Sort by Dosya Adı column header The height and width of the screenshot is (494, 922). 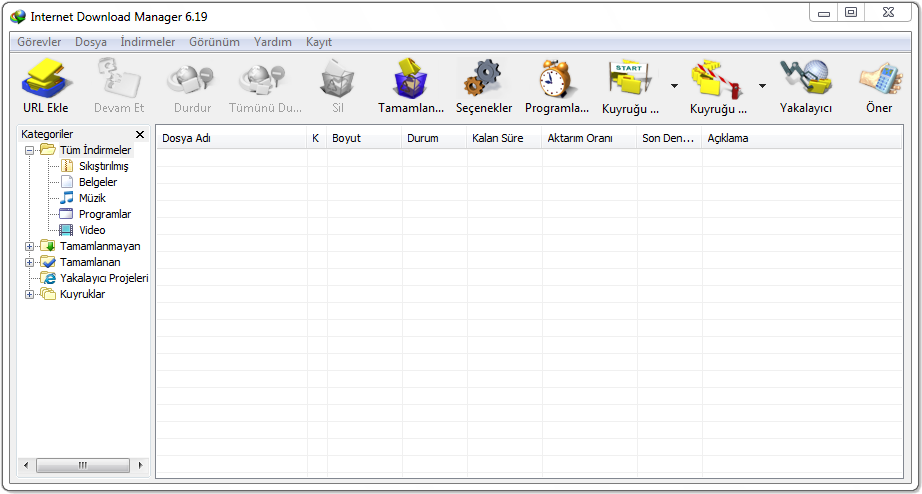(x=232, y=139)
